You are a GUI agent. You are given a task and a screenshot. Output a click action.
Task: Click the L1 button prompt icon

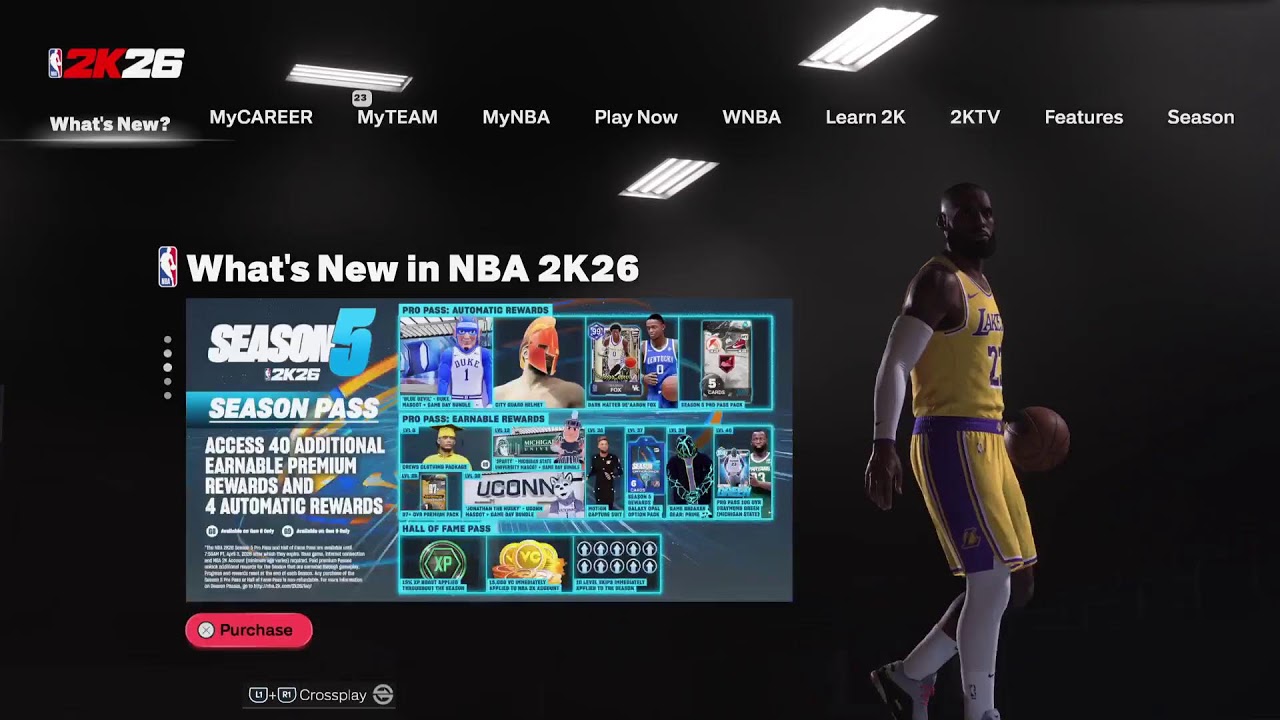click(x=257, y=694)
